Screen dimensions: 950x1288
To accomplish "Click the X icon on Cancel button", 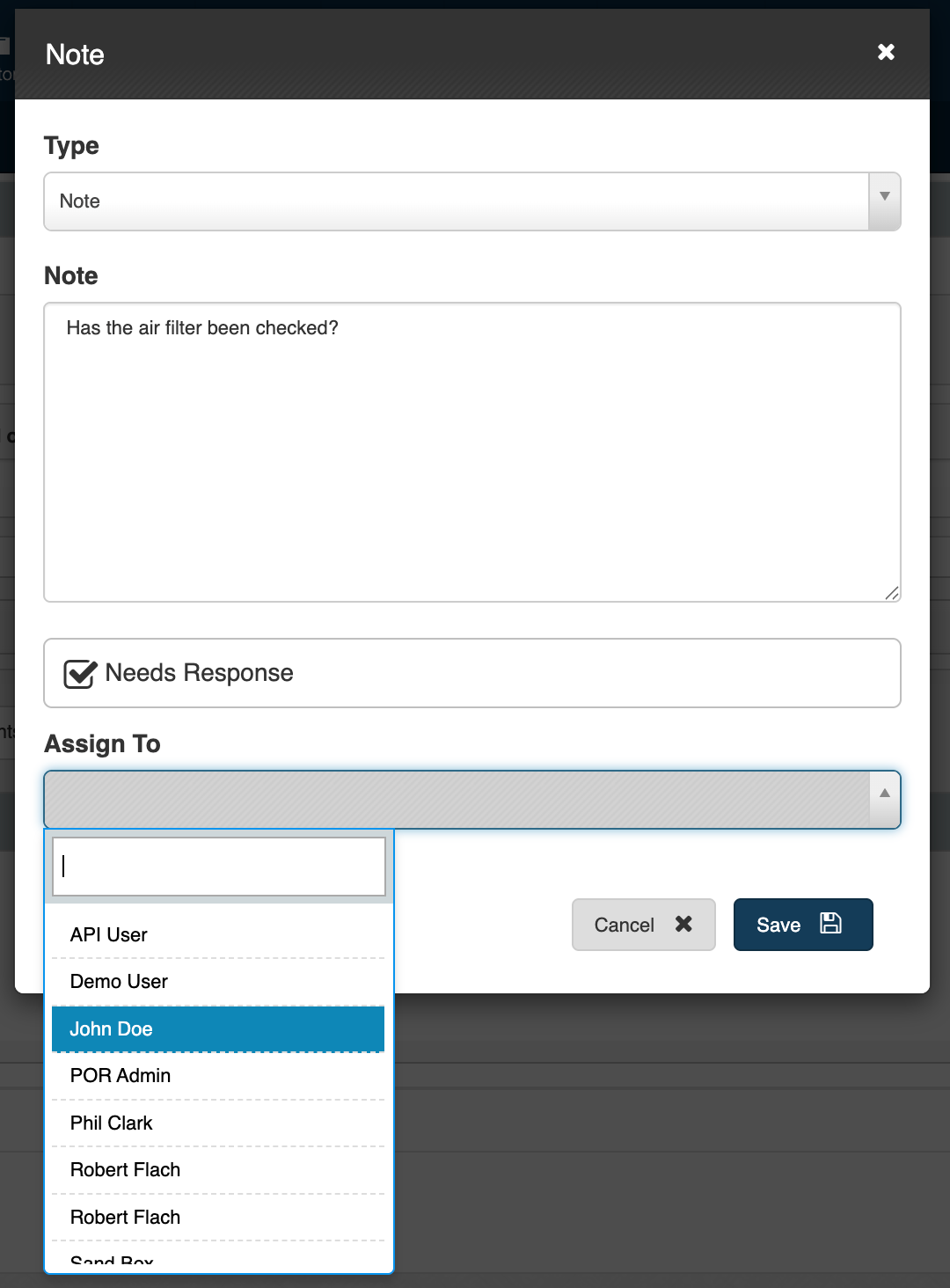I will coord(683,924).
